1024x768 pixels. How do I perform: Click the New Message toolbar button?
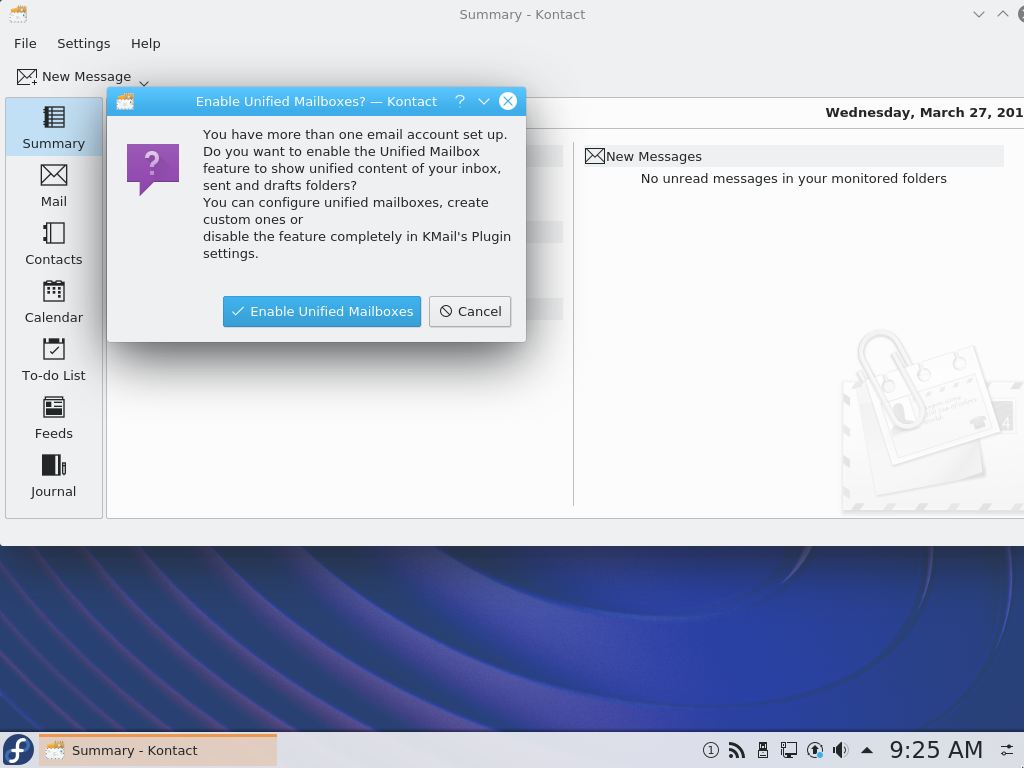pos(74,76)
